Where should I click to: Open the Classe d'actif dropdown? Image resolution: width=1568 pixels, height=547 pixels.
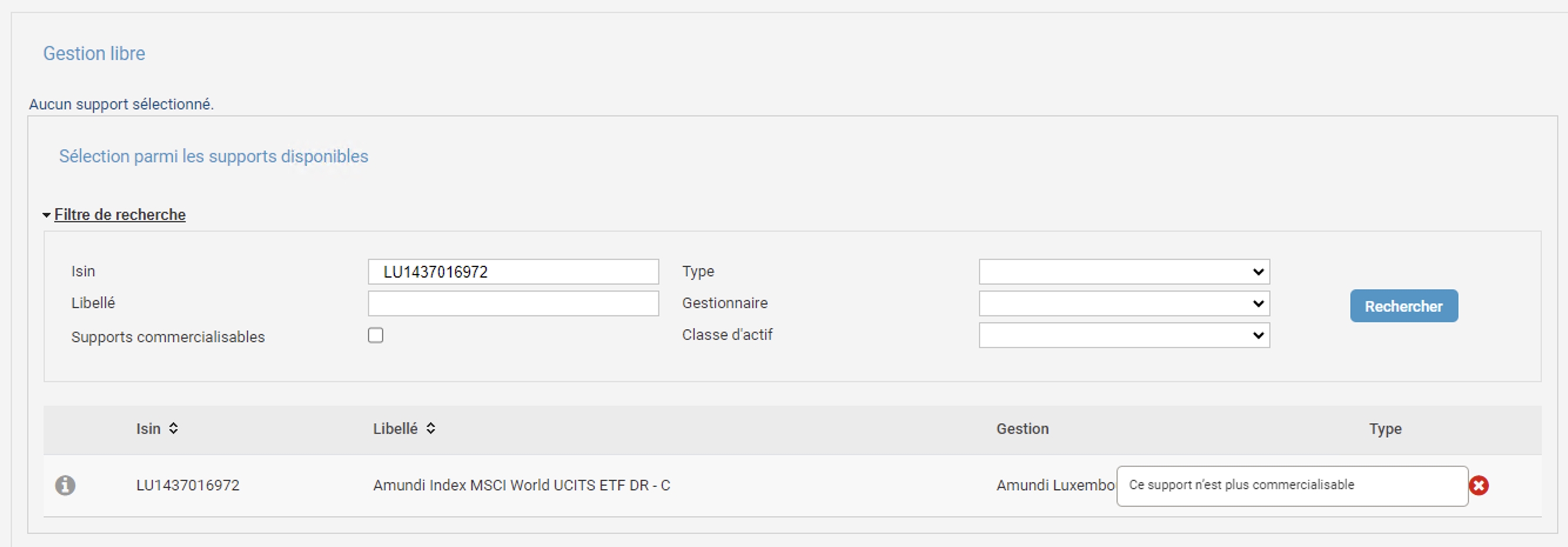(1124, 335)
